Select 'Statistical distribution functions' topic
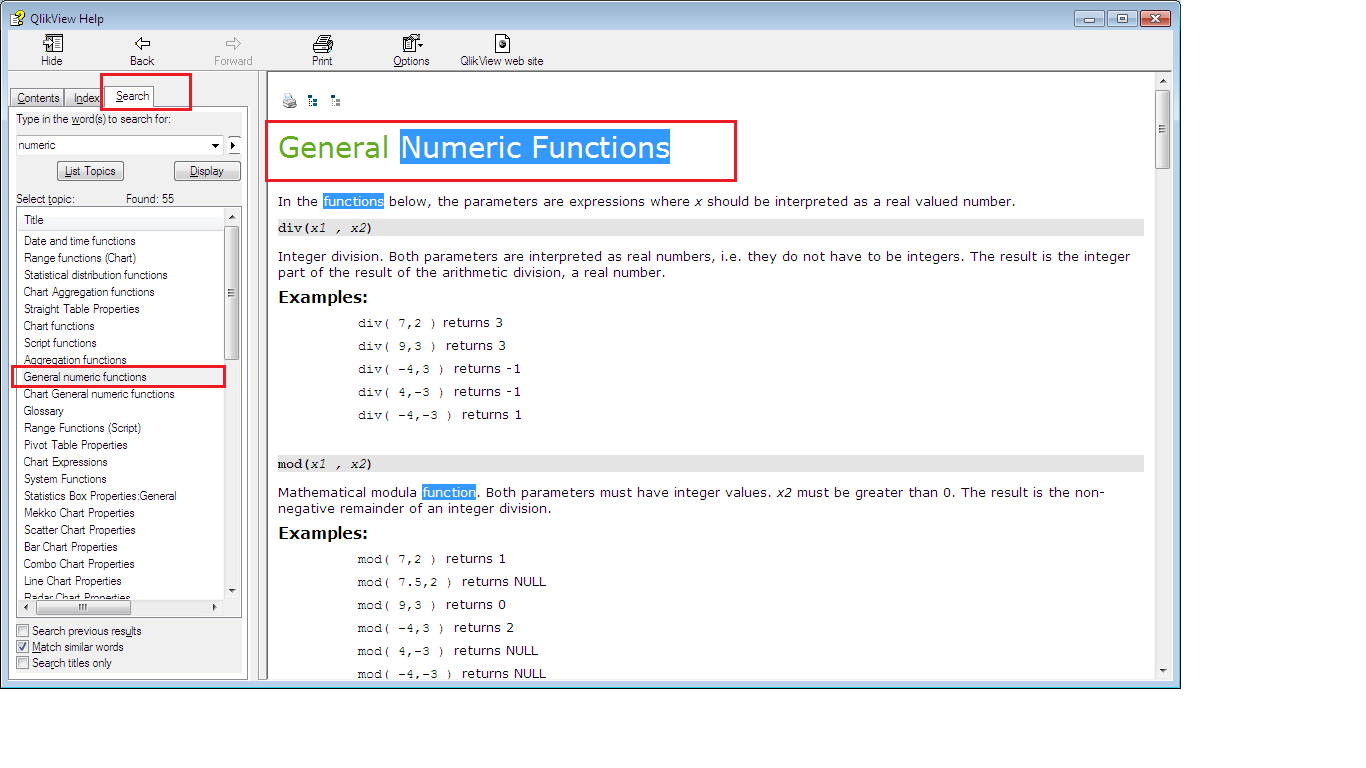 96,275
